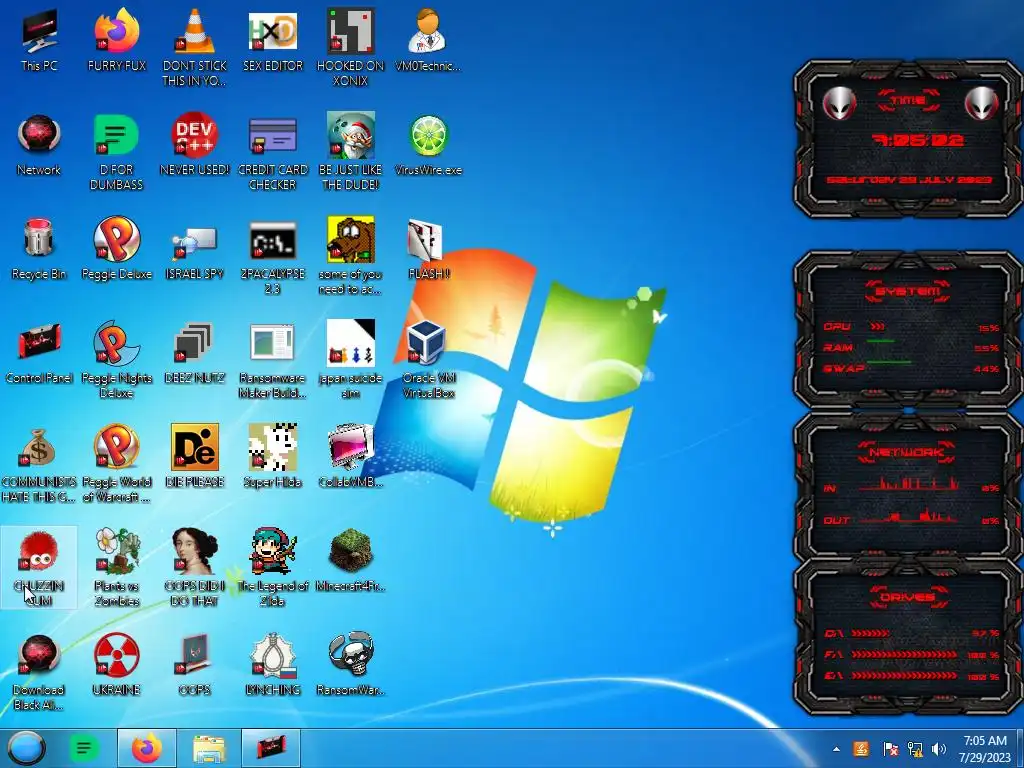Open File Explorer from the taskbar
The height and width of the screenshot is (768, 1024).
coord(208,748)
